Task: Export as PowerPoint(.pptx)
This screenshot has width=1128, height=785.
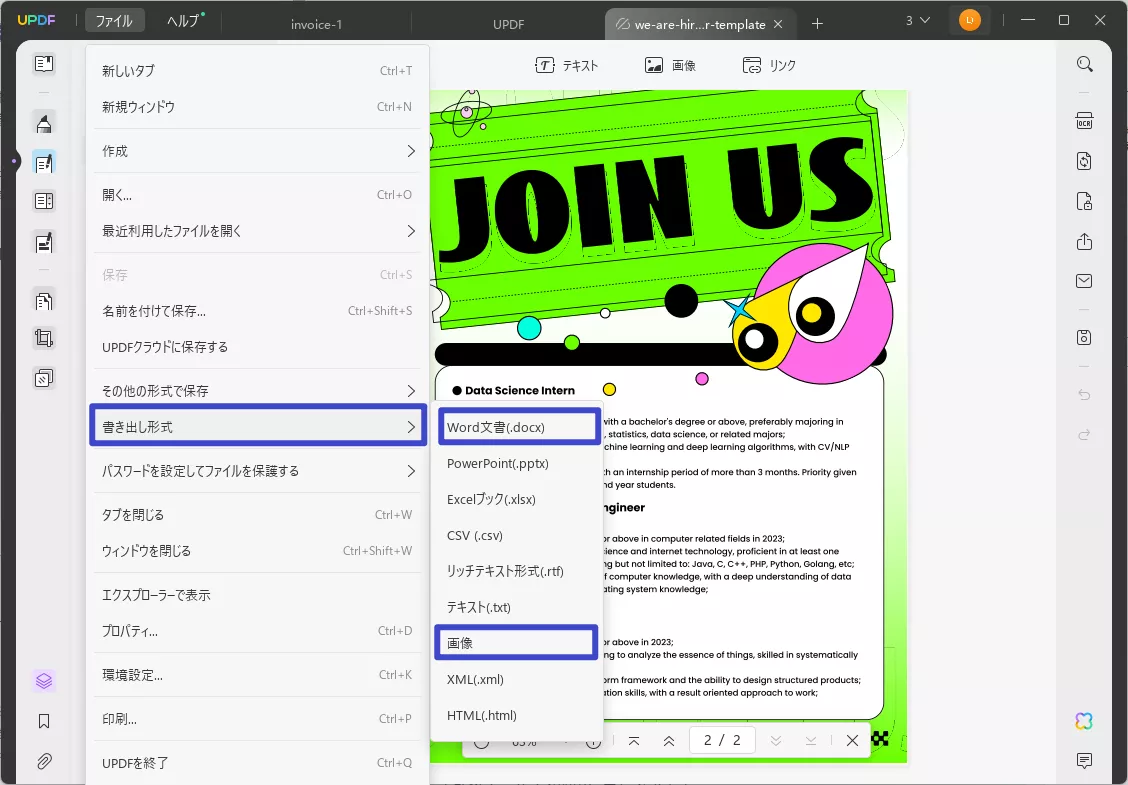Action: click(x=517, y=463)
